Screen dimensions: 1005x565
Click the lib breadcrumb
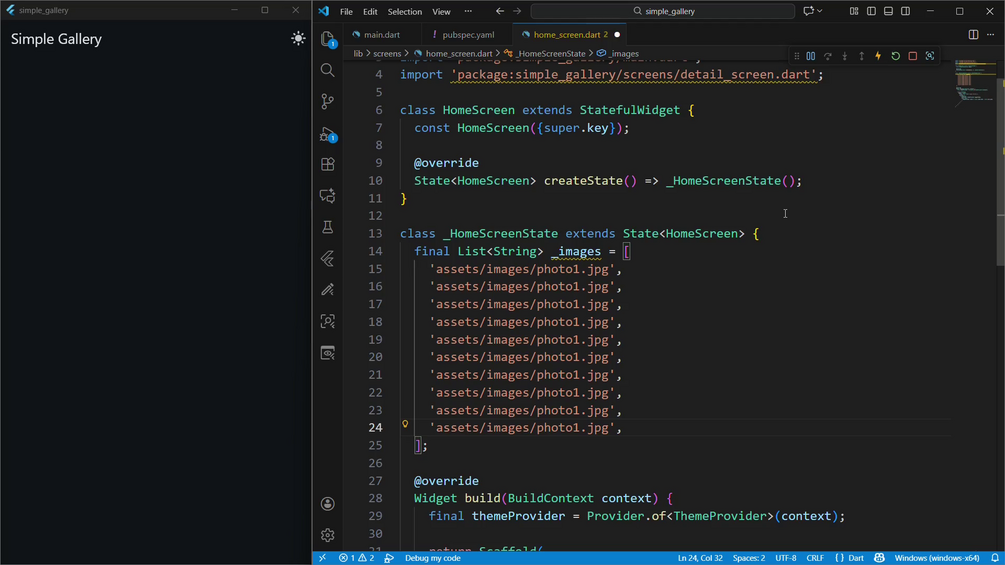point(358,54)
